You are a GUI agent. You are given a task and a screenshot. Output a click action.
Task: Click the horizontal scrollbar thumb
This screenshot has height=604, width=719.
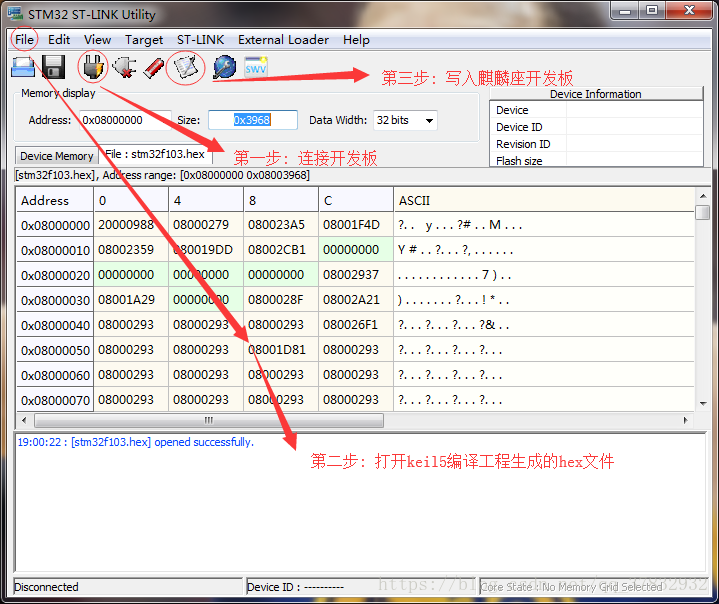[209, 420]
